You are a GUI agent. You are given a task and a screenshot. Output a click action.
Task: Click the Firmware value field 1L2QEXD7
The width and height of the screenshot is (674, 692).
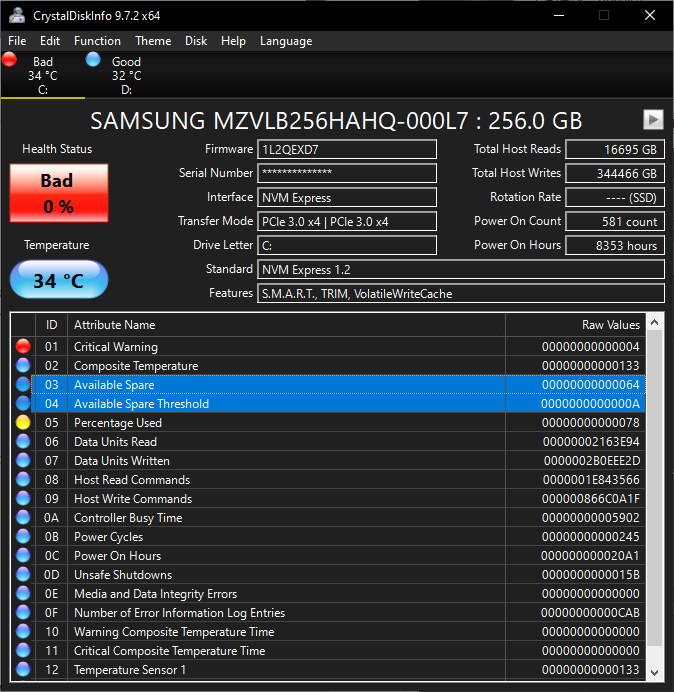pos(347,150)
